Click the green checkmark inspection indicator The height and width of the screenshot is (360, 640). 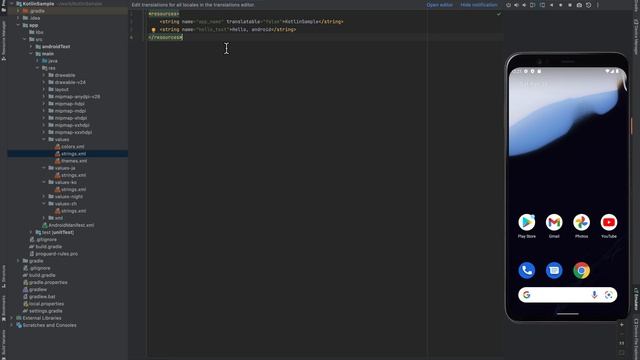[498, 14]
